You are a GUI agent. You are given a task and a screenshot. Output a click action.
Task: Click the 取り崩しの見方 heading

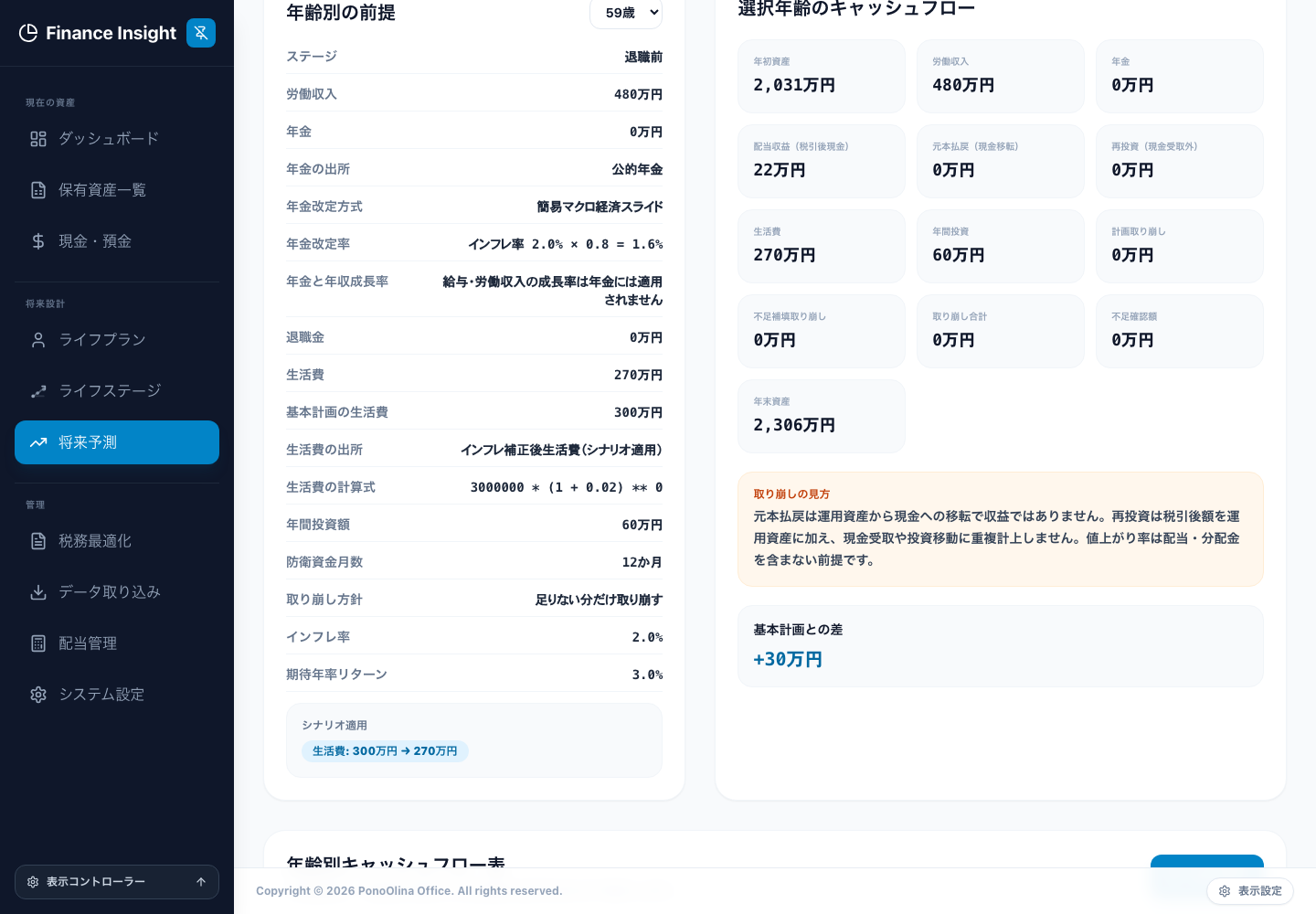791,494
